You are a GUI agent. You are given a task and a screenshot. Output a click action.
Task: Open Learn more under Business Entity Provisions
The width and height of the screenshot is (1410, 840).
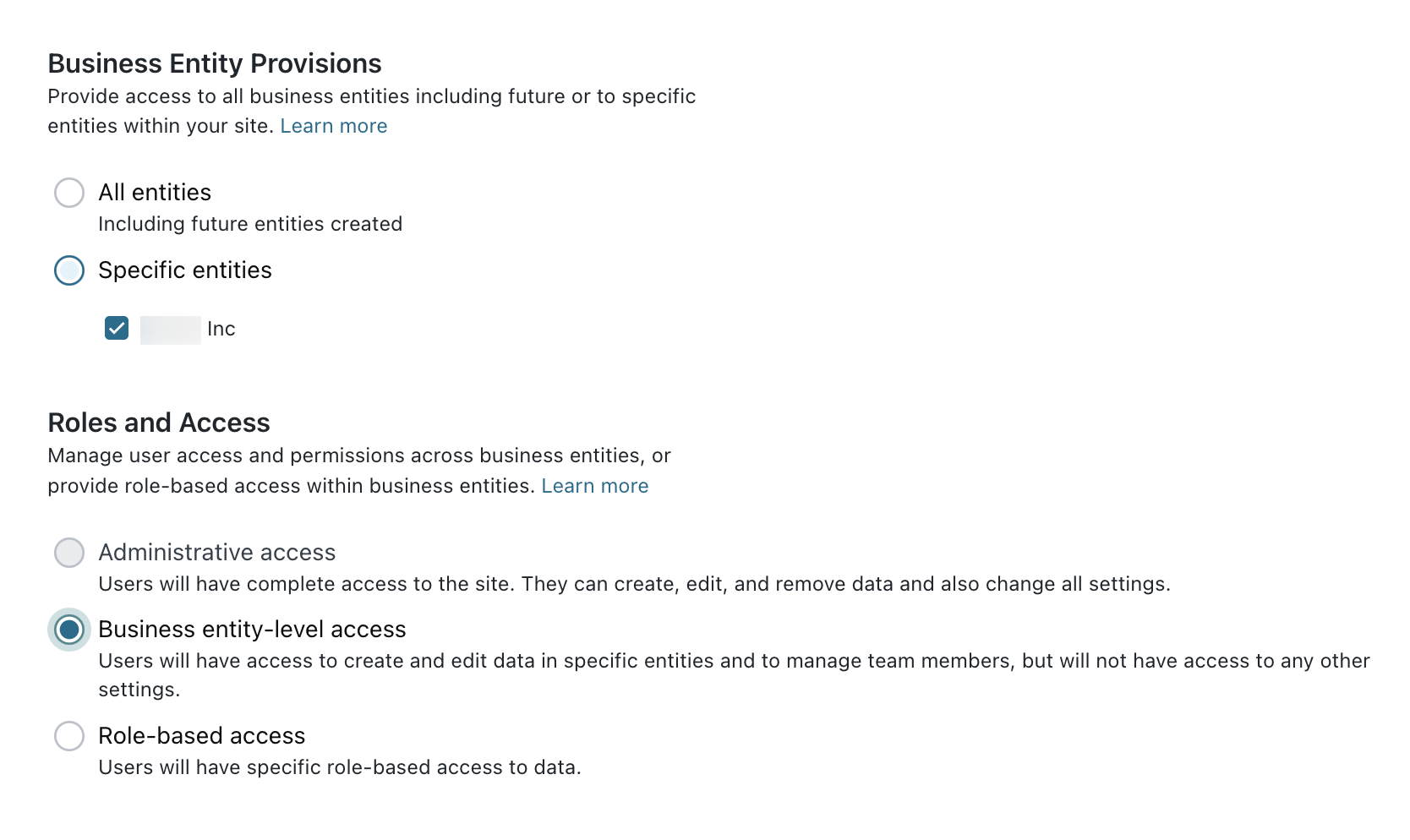click(x=333, y=126)
